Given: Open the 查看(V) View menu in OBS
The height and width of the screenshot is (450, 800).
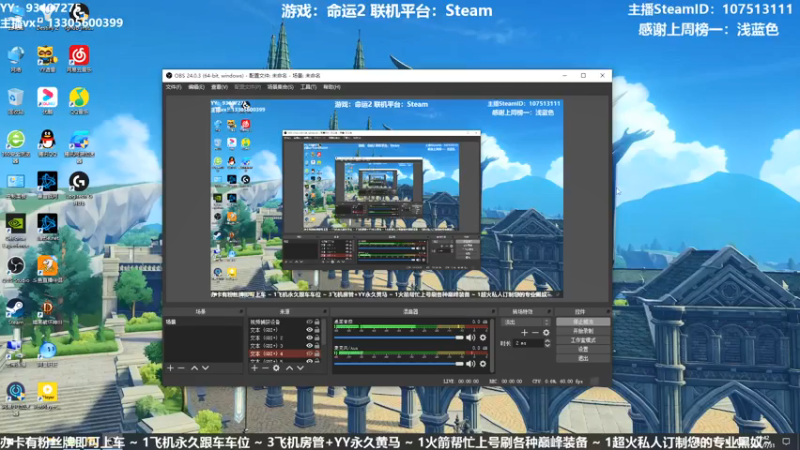Looking at the screenshot, I should click(x=219, y=87).
